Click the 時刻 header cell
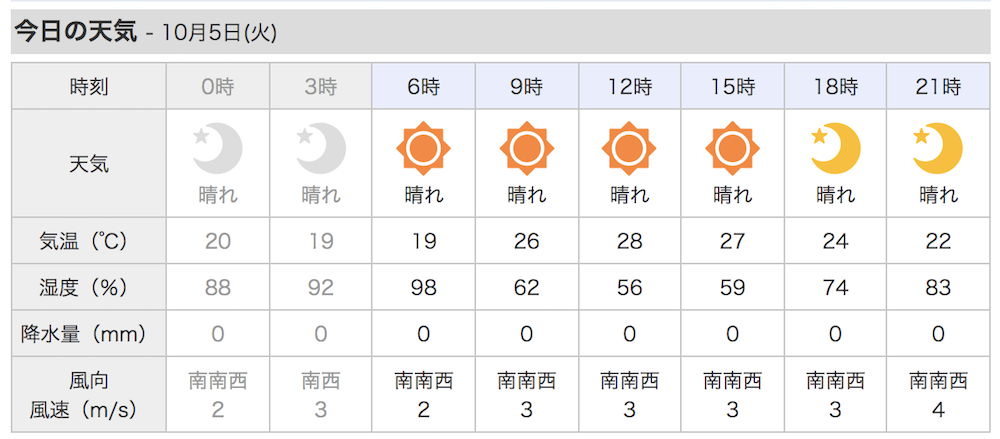This screenshot has height=439, width=1000. [89, 86]
